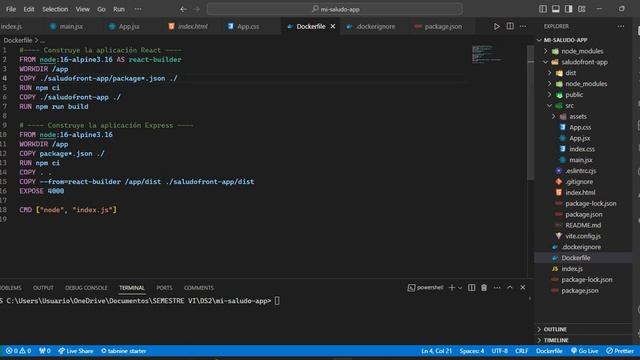The image size is (640, 360).
Task: Open the Run menu
Action: click(119, 9)
